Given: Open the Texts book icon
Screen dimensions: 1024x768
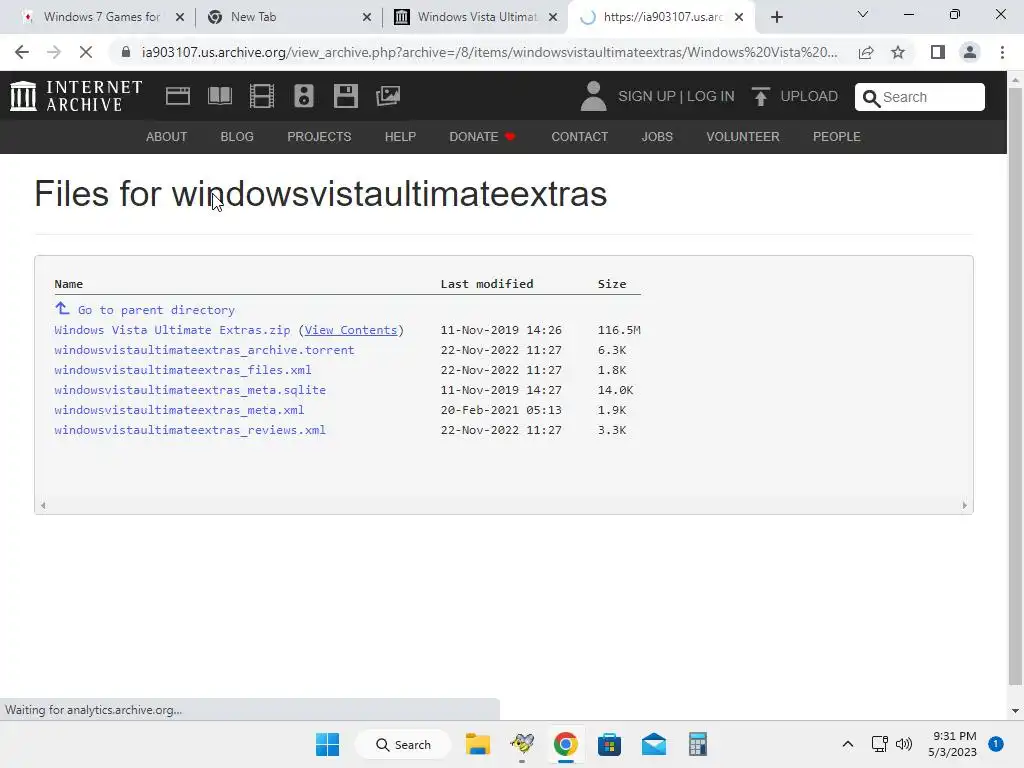Looking at the screenshot, I should tap(219, 96).
